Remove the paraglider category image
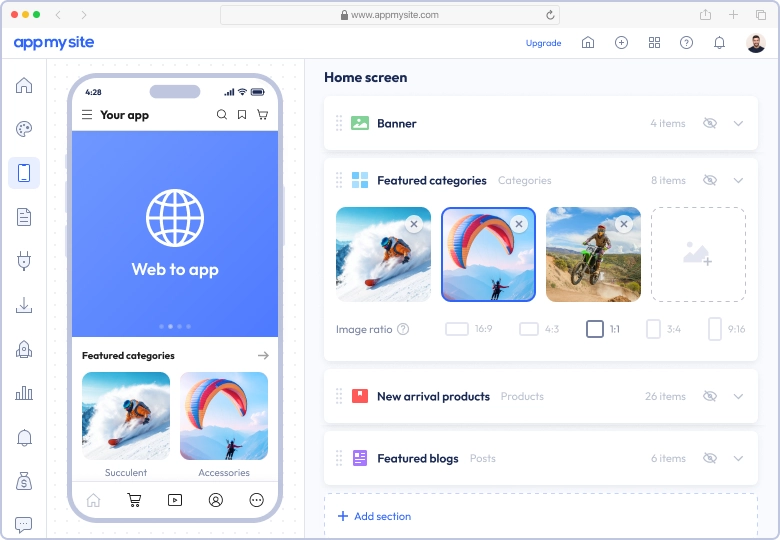780x540 pixels. coord(519,224)
